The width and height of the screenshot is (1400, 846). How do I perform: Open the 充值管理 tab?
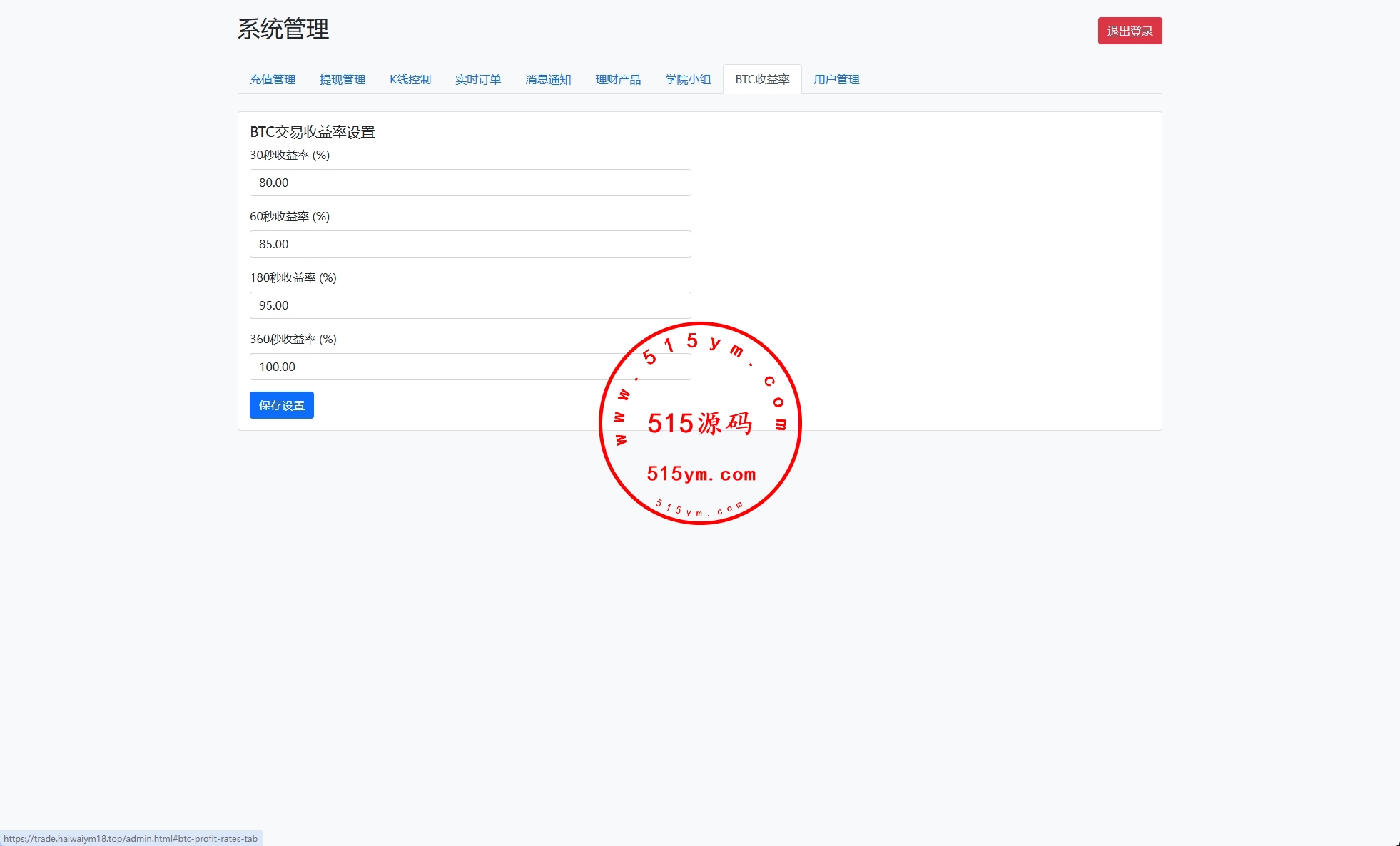click(272, 79)
